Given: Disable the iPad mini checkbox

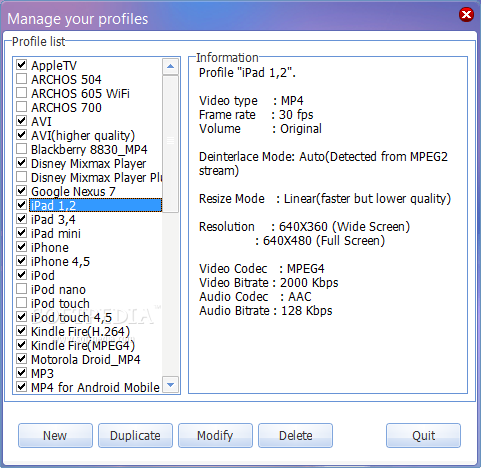Looking at the screenshot, I should [22, 232].
